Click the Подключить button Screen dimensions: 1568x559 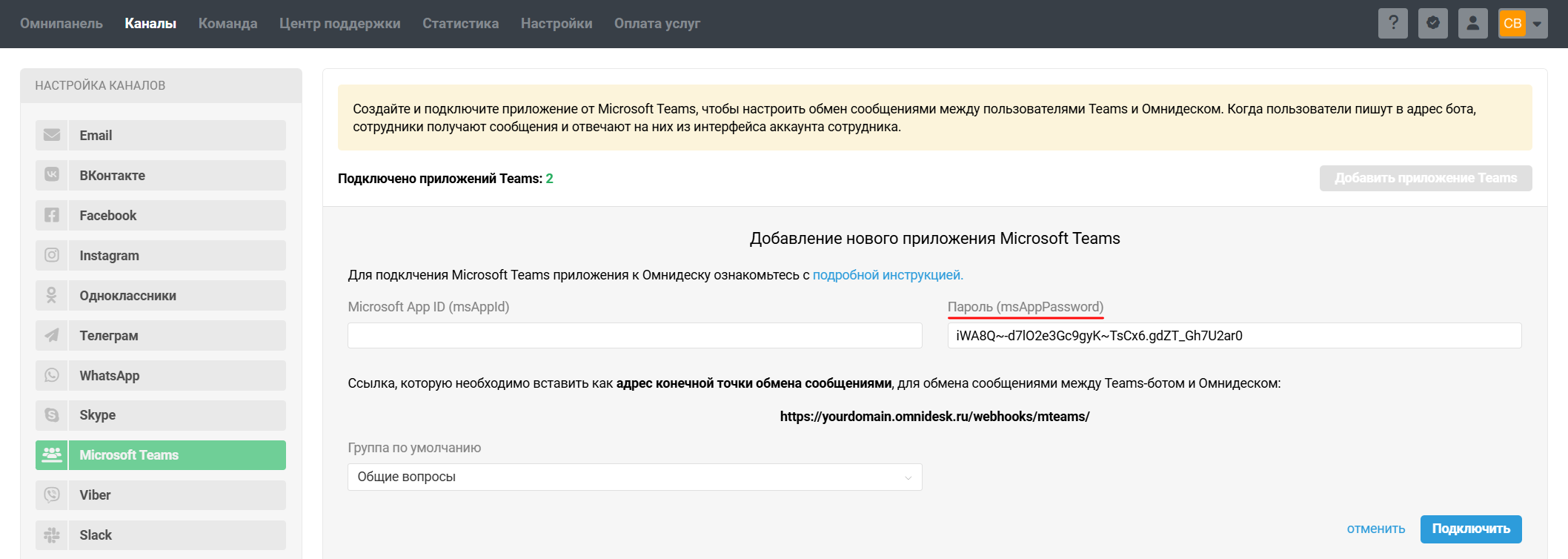[1471, 529]
